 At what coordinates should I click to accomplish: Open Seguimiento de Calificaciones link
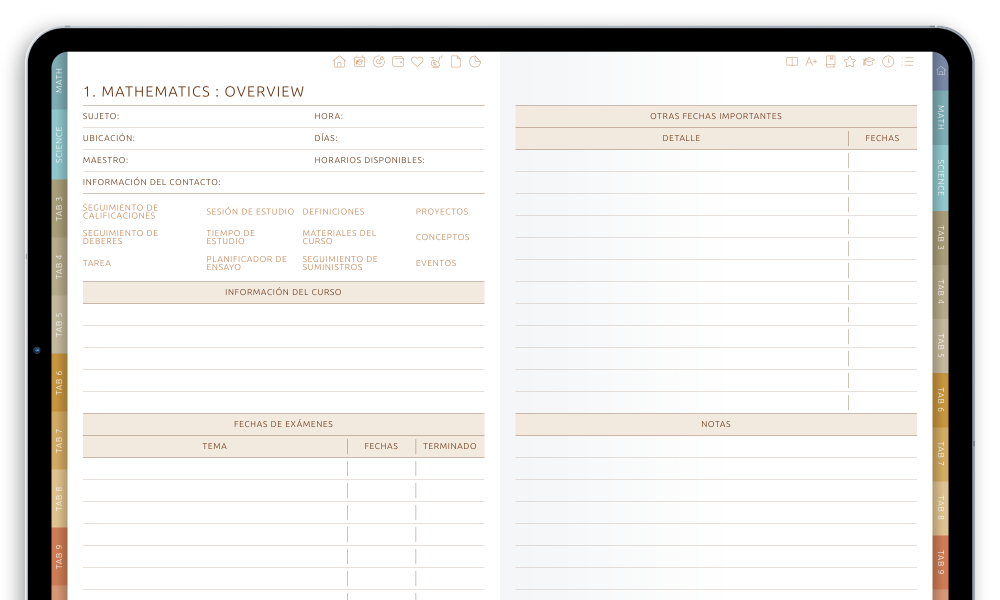click(x=121, y=212)
